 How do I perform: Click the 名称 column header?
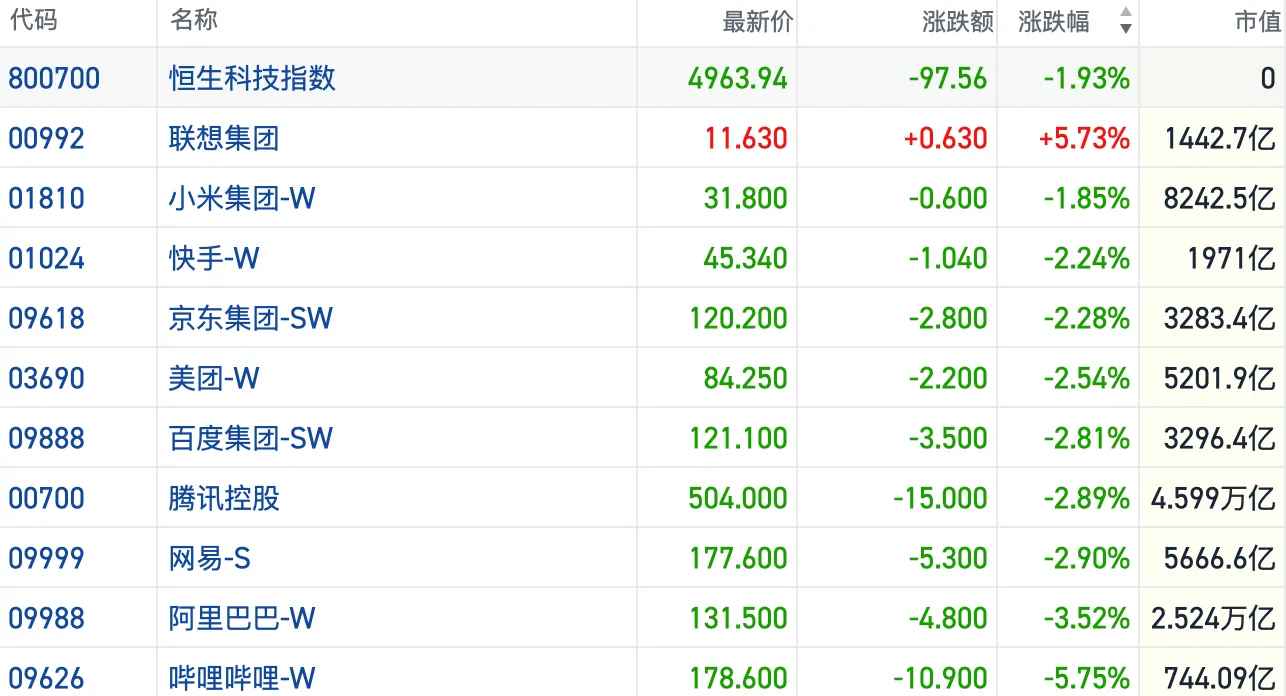[x=194, y=20]
